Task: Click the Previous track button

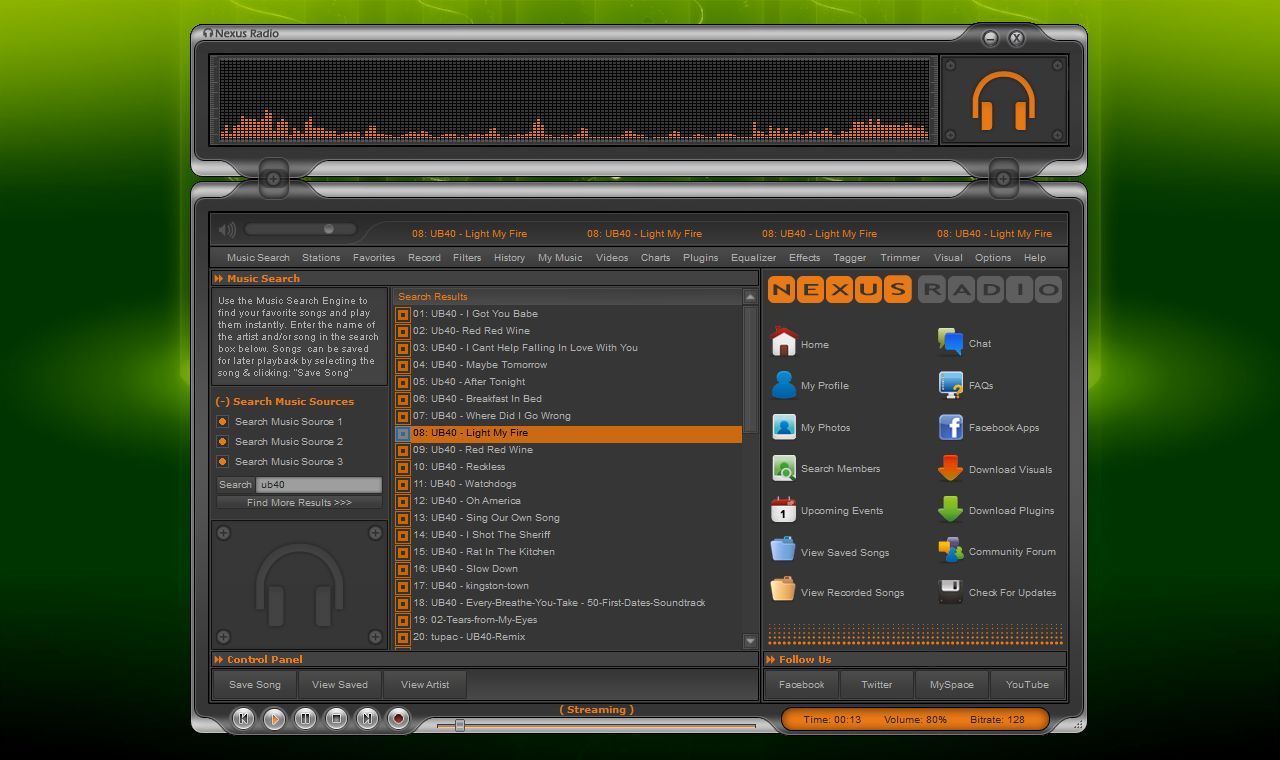Action: point(243,718)
